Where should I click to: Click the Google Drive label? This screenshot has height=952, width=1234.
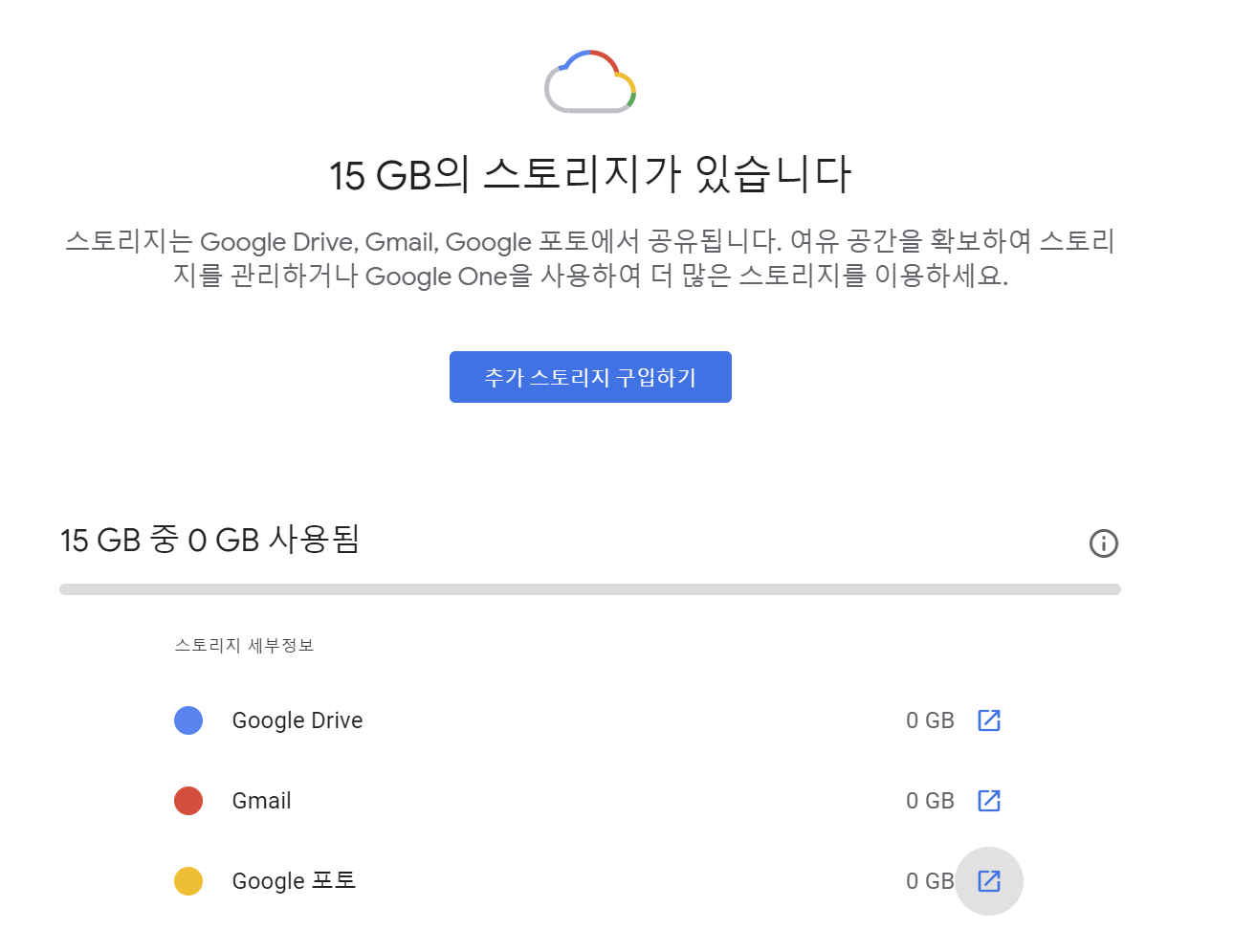click(297, 720)
